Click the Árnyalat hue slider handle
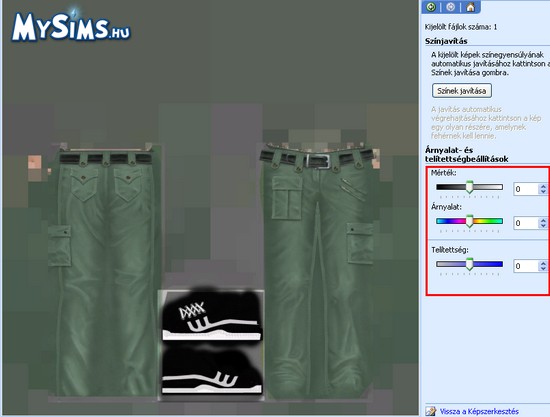Viewport: 550px width, 417px height. pyautogui.click(x=470, y=222)
